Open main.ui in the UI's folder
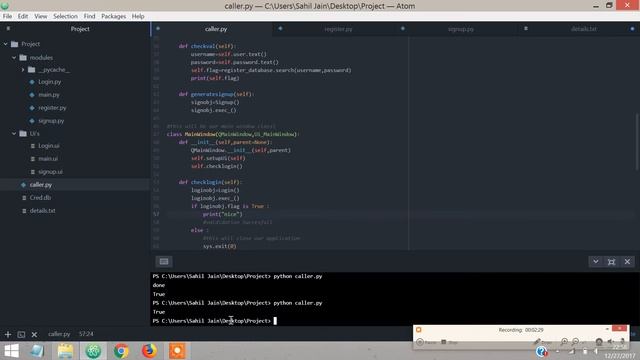The image size is (640, 360). pyautogui.click(x=48, y=159)
